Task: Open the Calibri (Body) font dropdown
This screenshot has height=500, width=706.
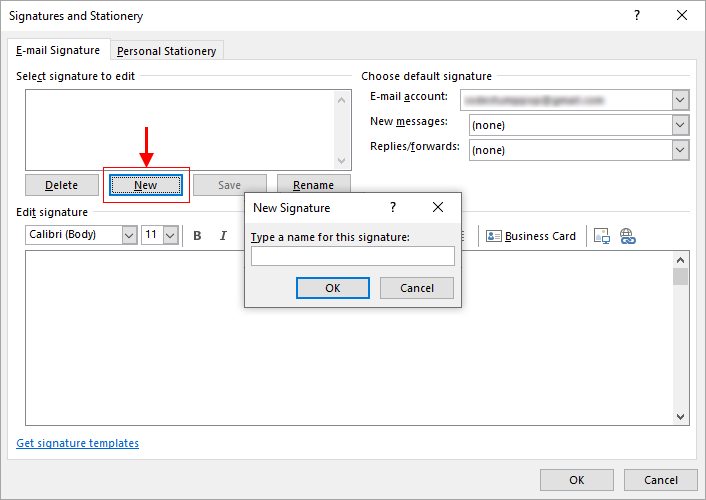Action: pyautogui.click(x=129, y=235)
